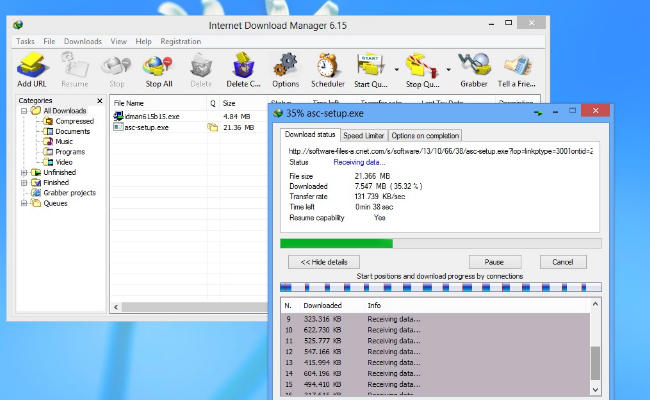
Task: Click the connections progress strip
Action: [441, 287]
